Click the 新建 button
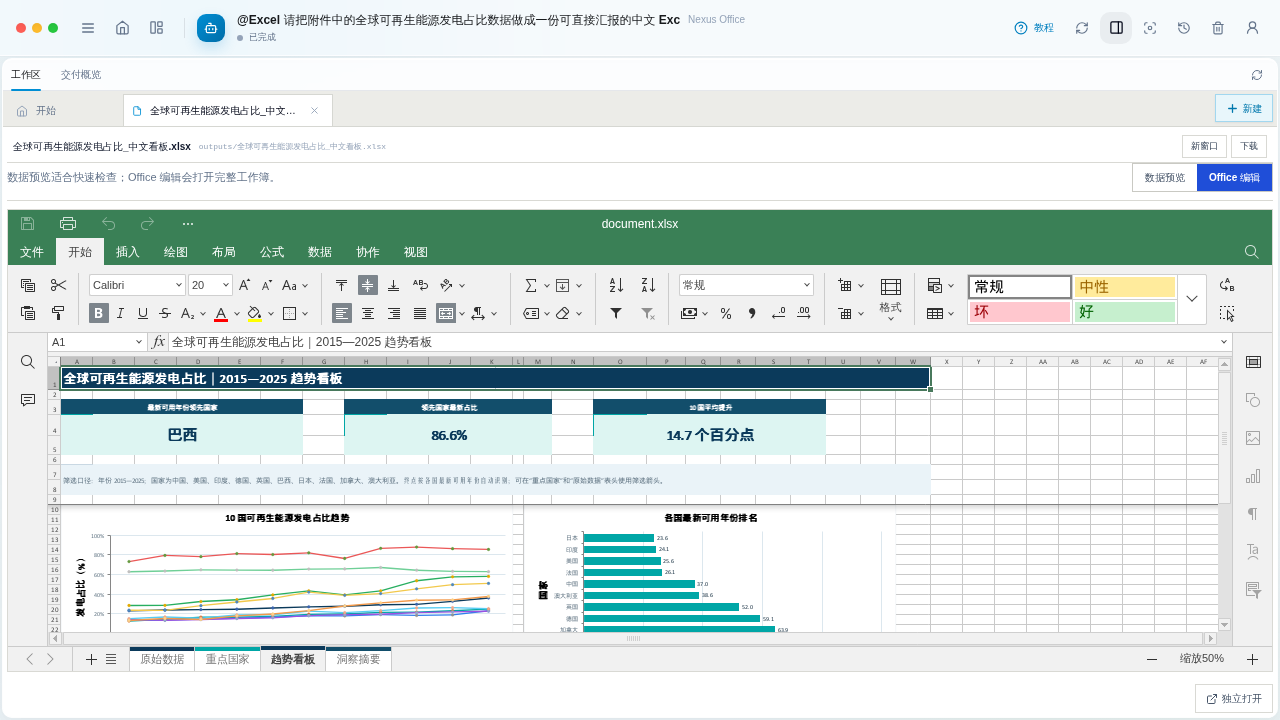The width and height of the screenshot is (1280, 720). click(x=1244, y=108)
